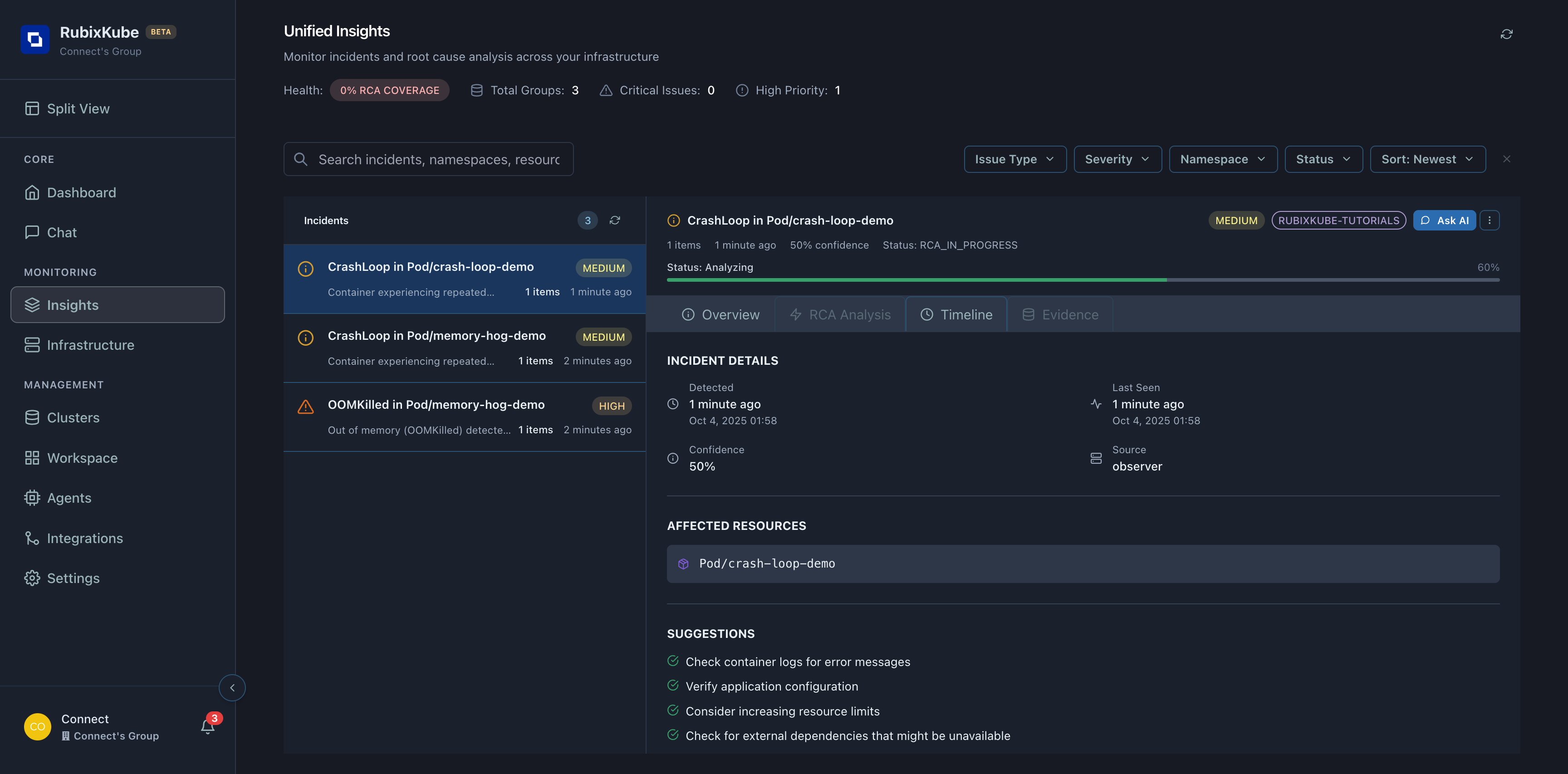Refresh the Unified Insights view

click(1506, 34)
